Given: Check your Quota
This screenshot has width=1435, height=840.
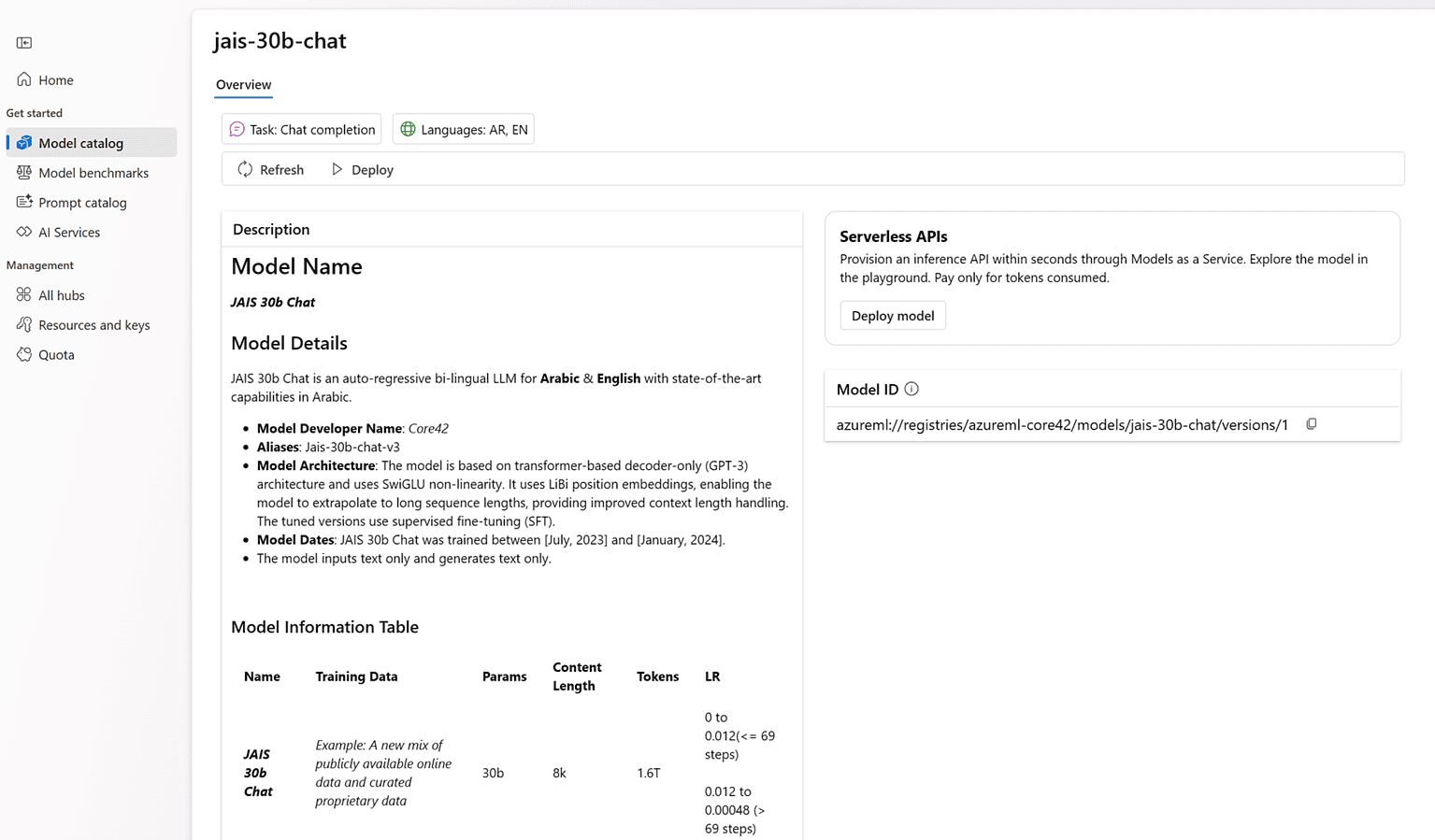Looking at the screenshot, I should 56,354.
